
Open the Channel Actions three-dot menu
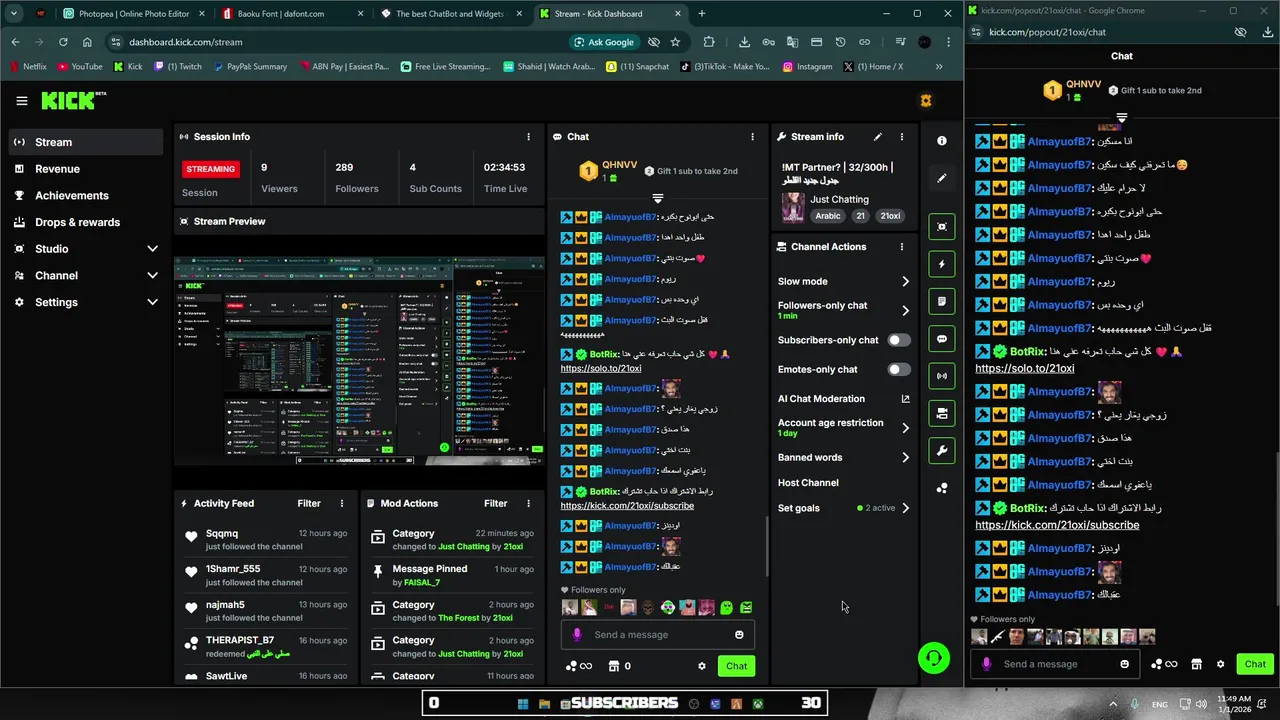click(902, 247)
